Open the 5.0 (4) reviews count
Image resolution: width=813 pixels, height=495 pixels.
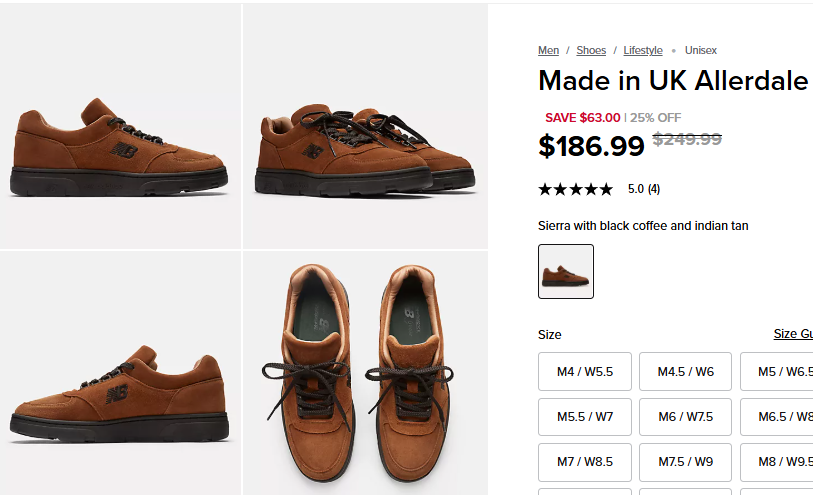coord(644,189)
